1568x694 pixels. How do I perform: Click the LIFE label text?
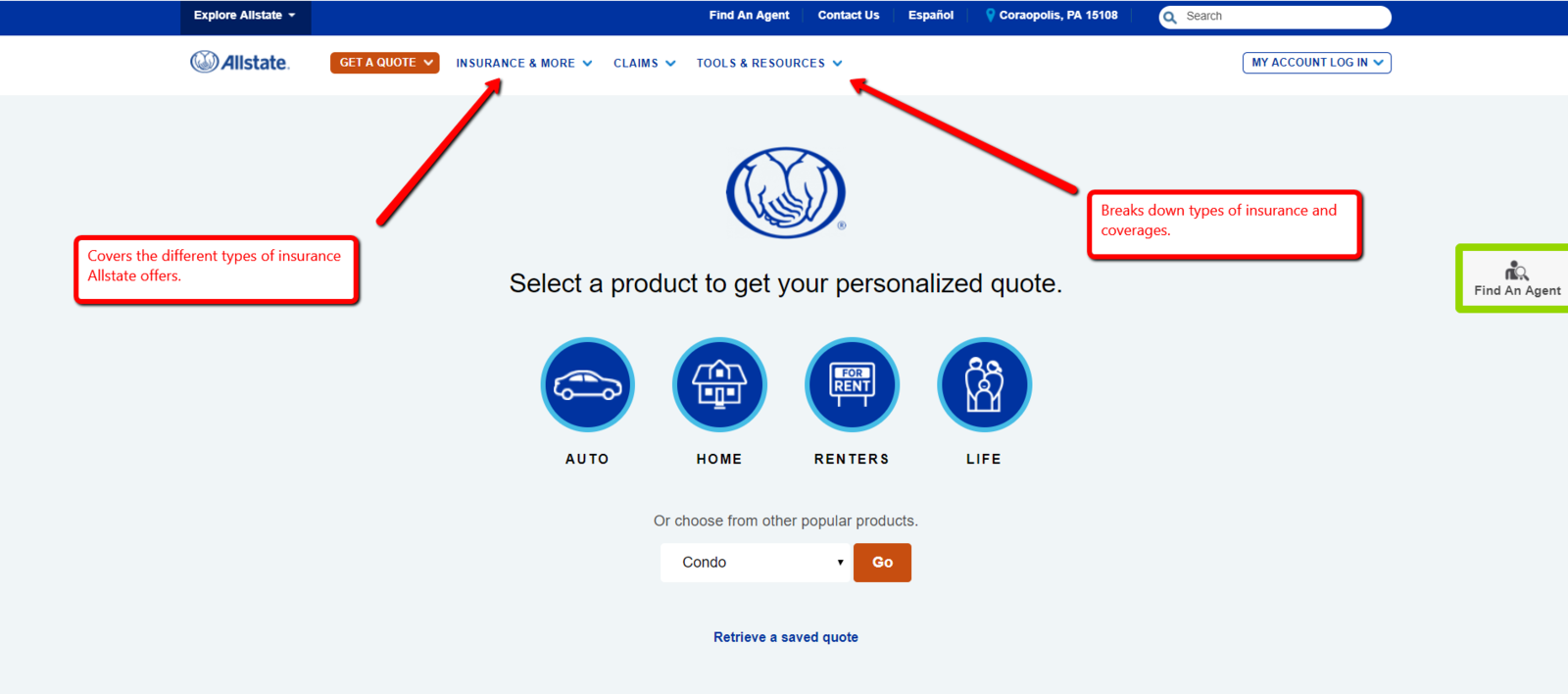click(984, 459)
